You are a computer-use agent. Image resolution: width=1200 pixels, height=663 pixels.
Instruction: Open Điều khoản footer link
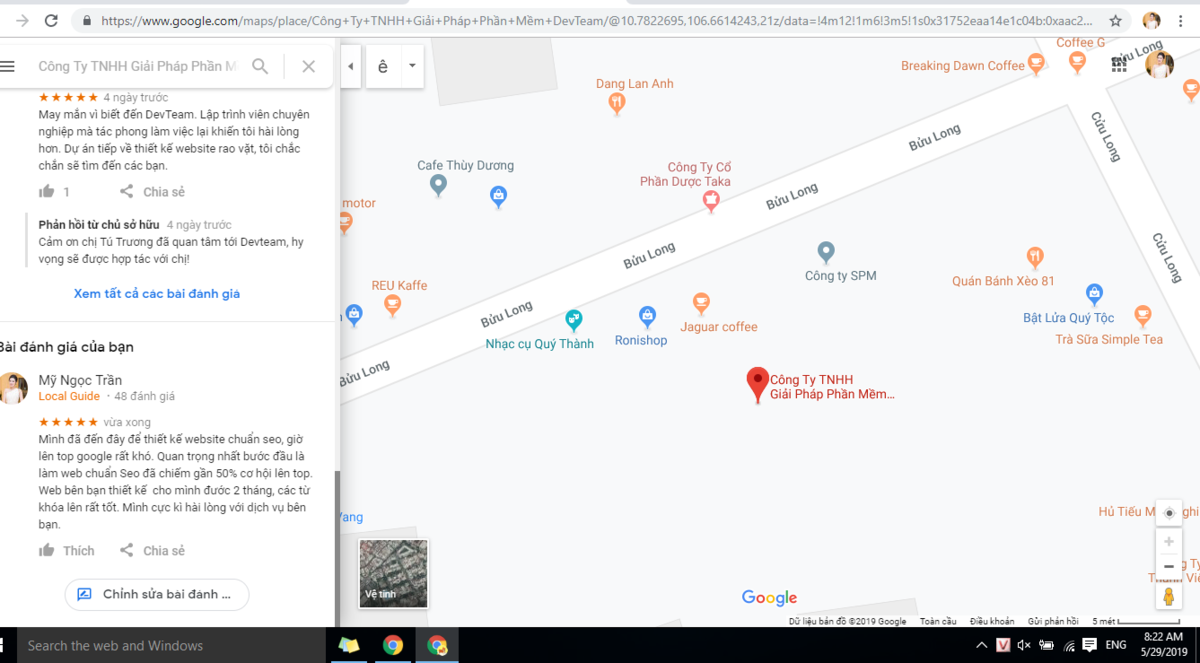tap(992, 621)
